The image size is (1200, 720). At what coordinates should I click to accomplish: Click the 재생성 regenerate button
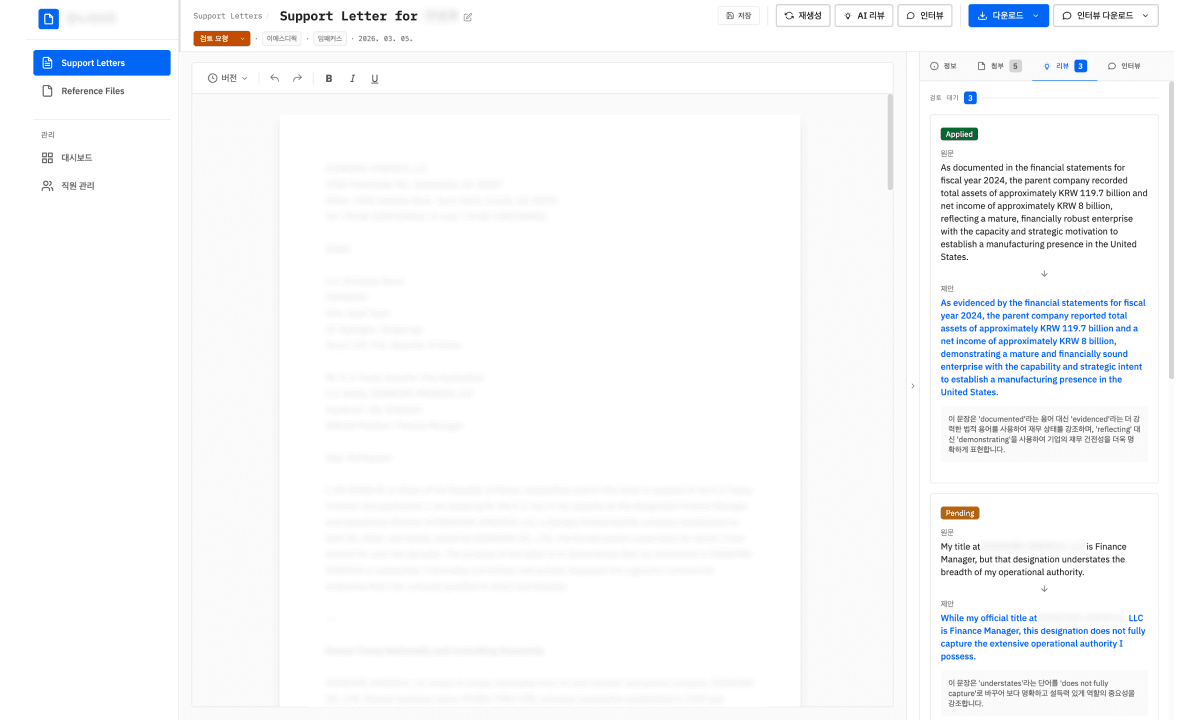(x=803, y=16)
